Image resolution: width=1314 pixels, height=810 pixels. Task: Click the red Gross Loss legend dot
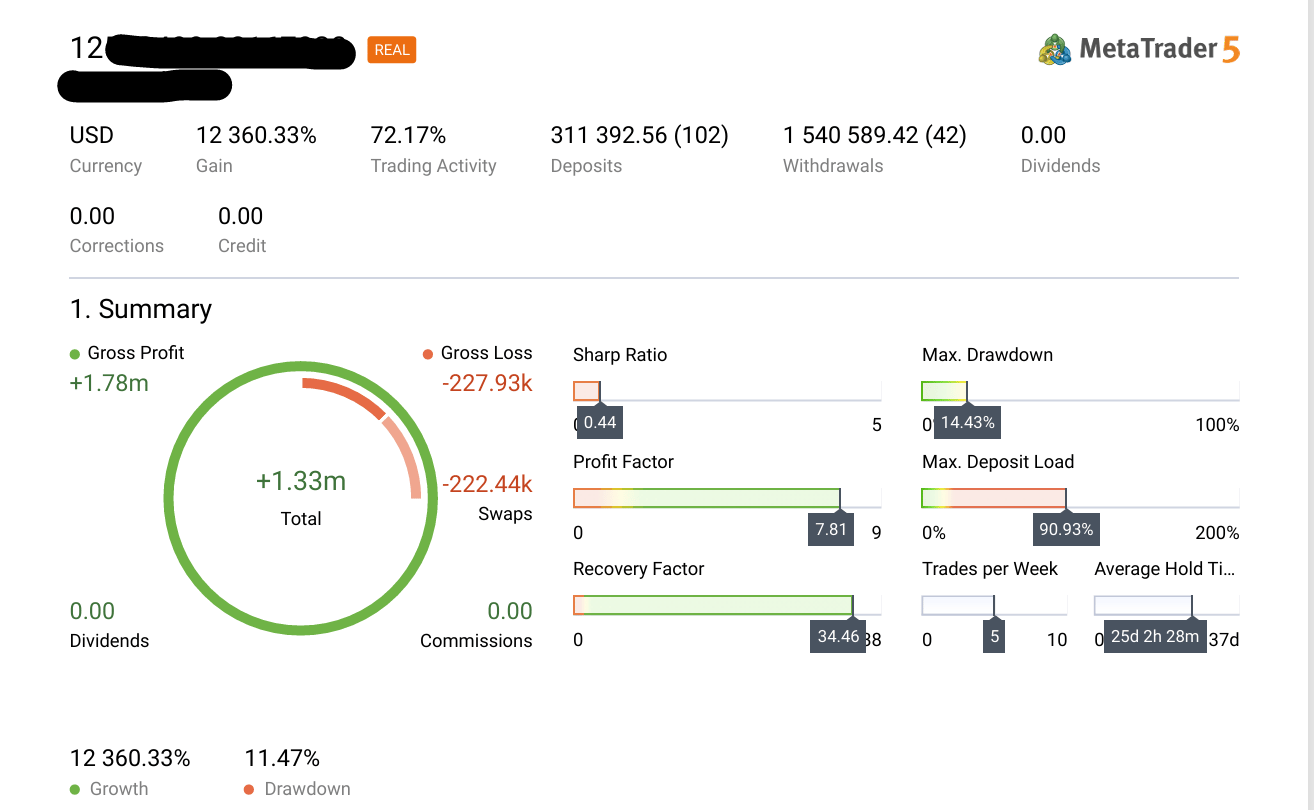pos(428,354)
